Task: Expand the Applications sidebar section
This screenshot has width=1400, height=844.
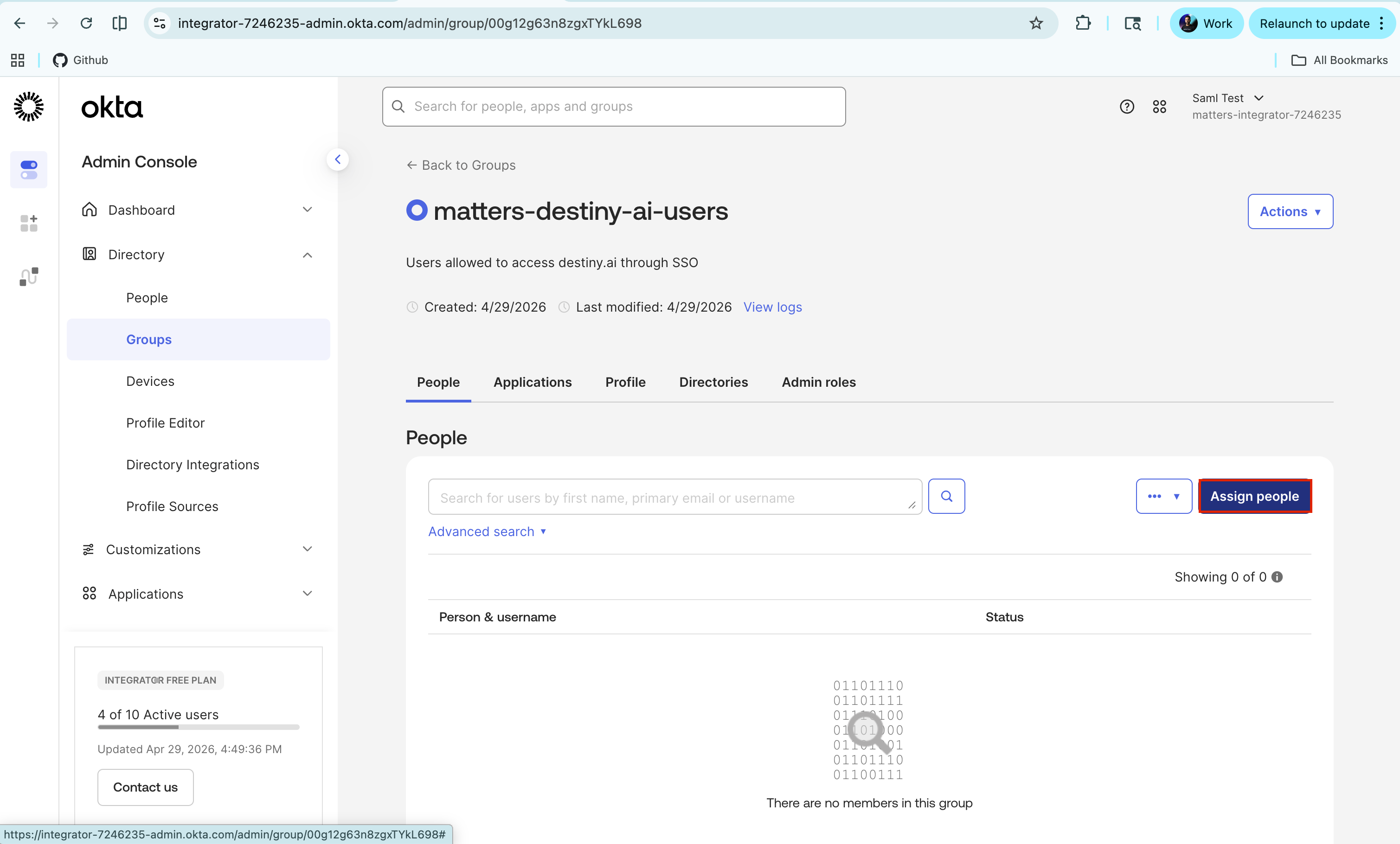Action: coord(198,594)
